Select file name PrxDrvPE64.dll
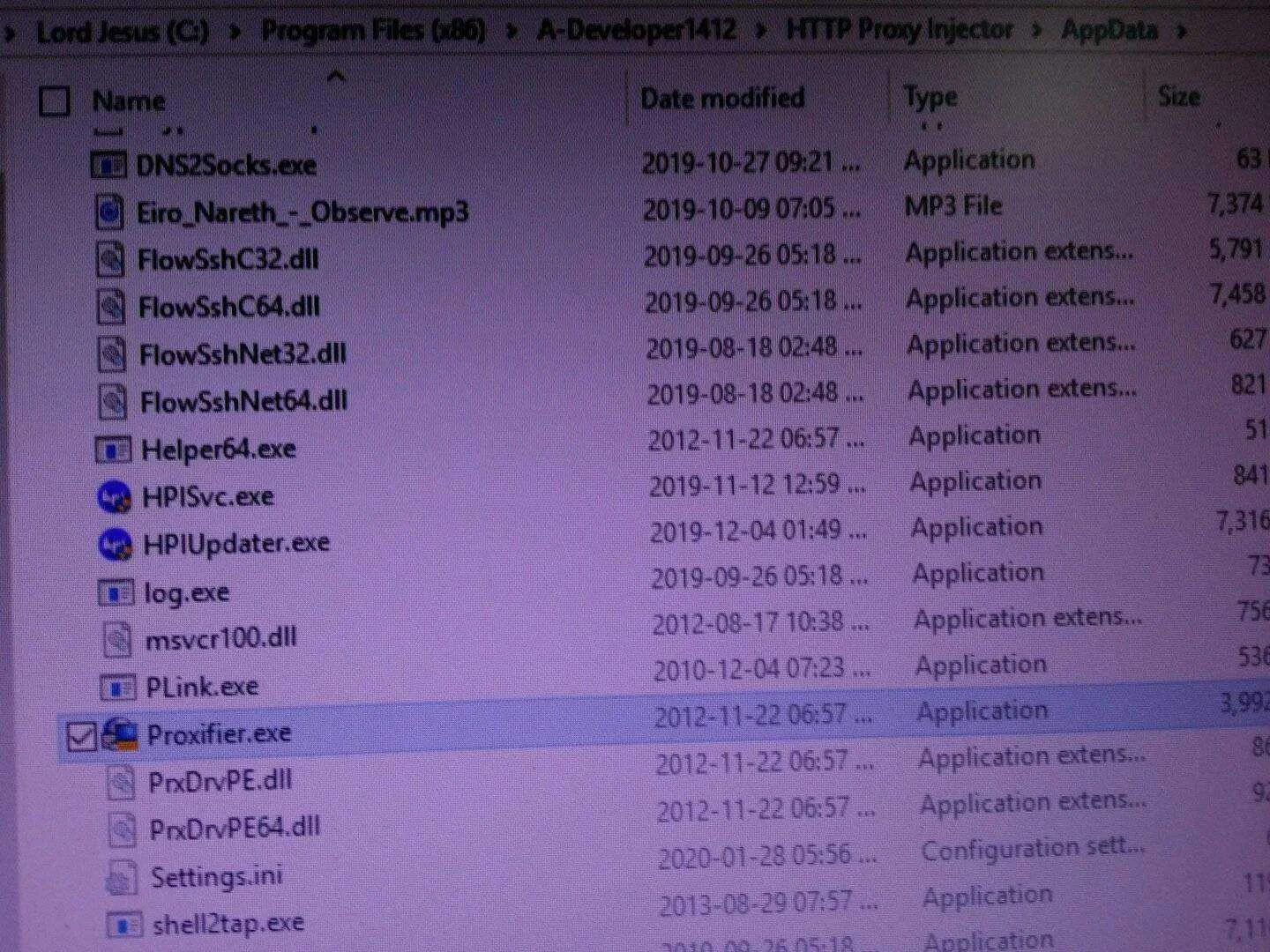 (x=235, y=829)
